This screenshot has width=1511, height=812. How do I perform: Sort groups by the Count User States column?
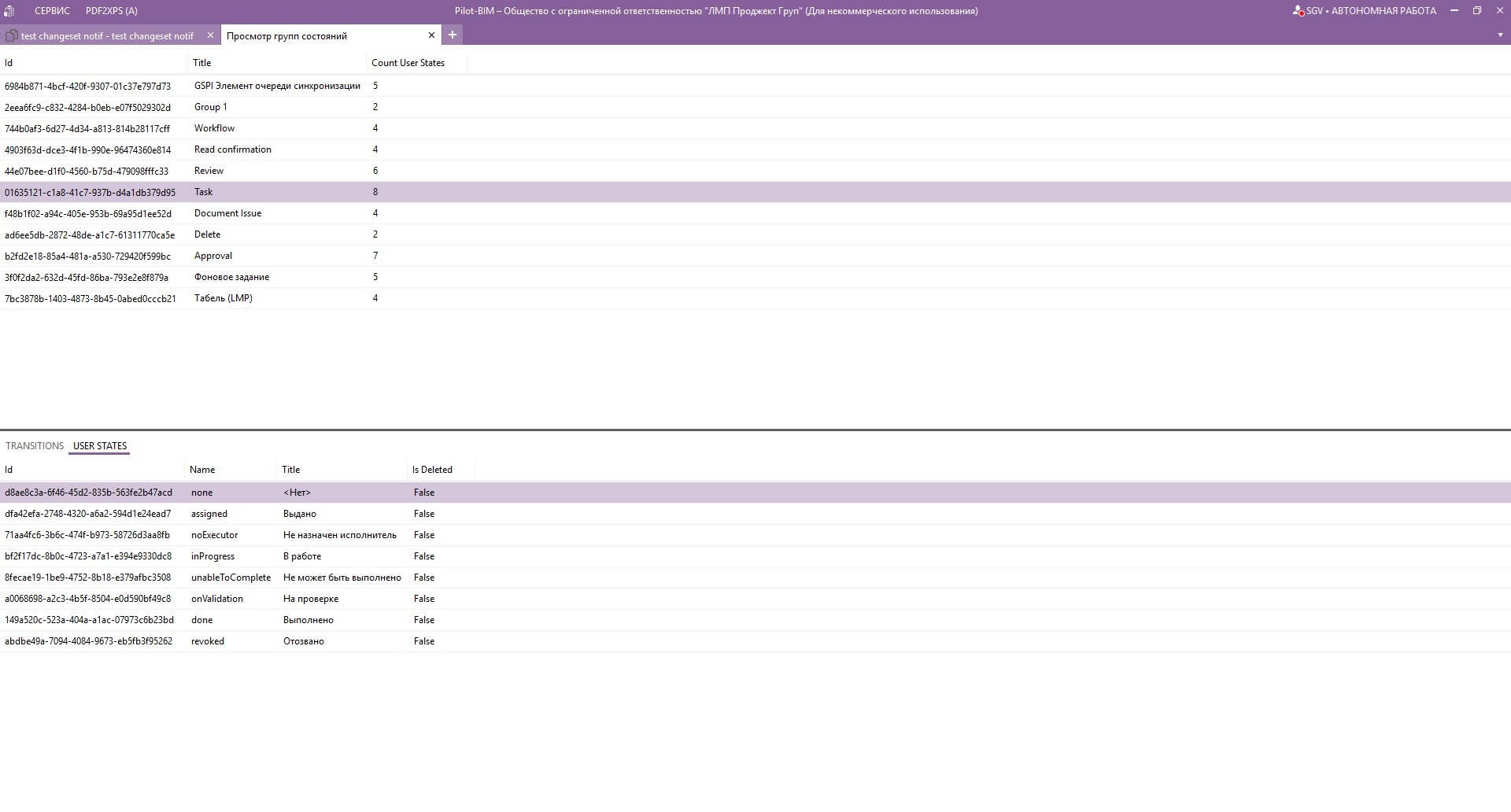pos(408,63)
